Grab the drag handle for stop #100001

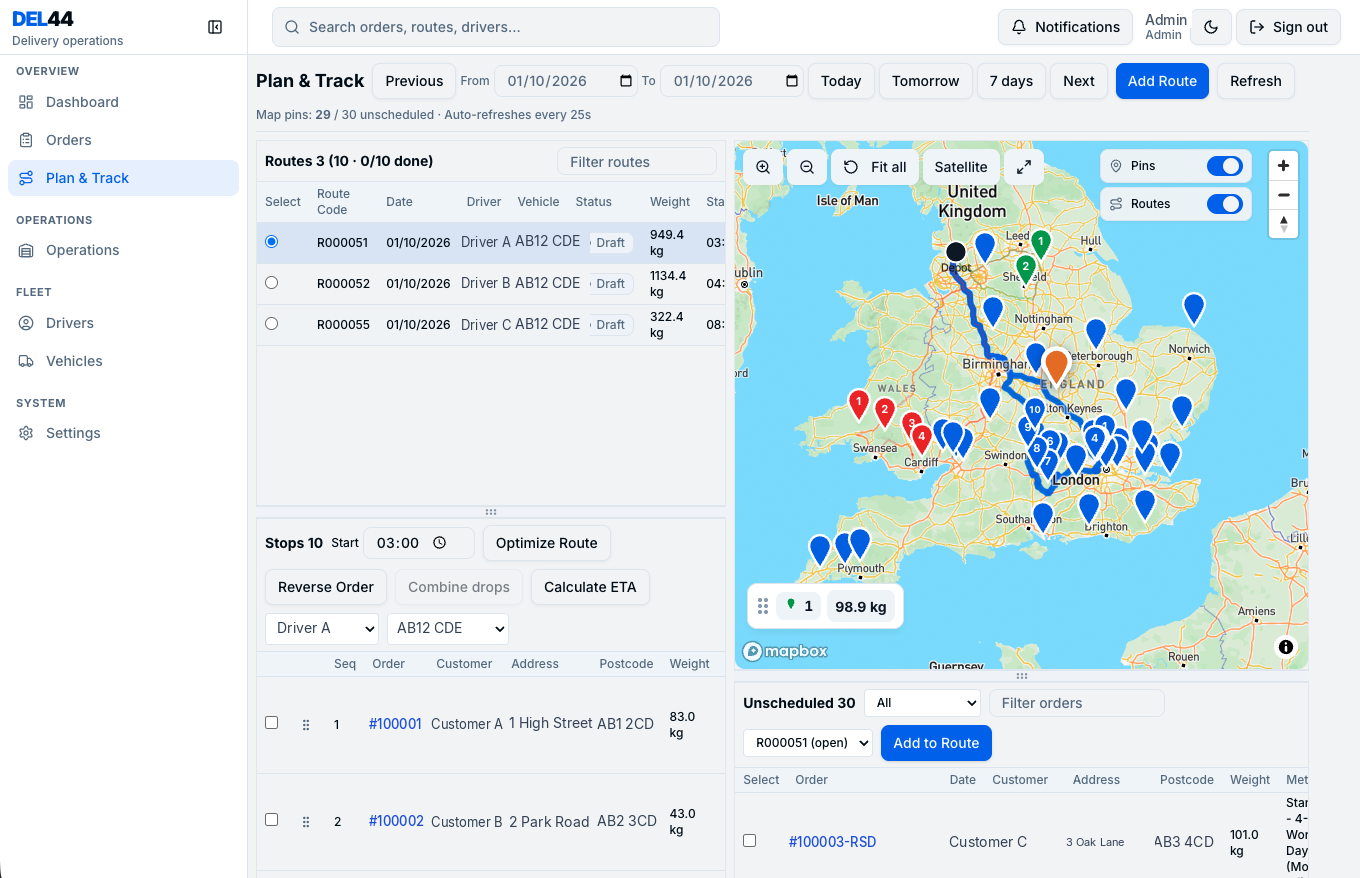coord(306,725)
